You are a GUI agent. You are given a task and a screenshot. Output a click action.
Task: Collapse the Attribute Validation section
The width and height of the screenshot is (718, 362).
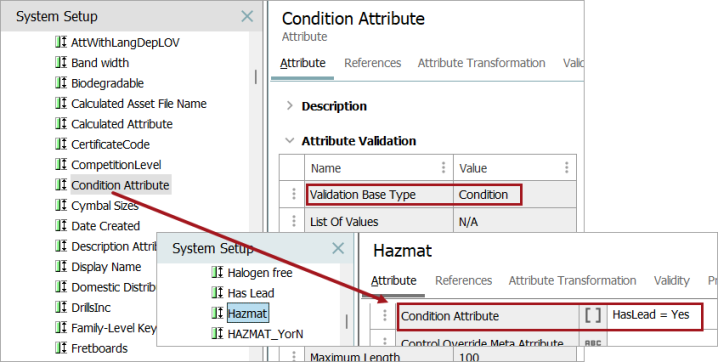pos(289,140)
